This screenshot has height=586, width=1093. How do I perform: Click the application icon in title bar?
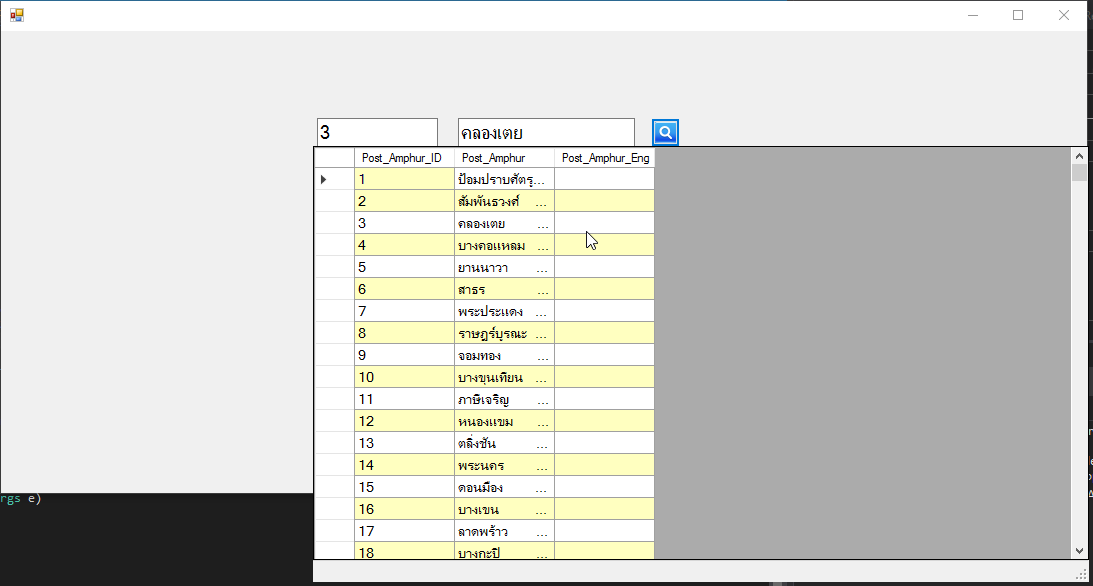pyautogui.click(x=16, y=15)
